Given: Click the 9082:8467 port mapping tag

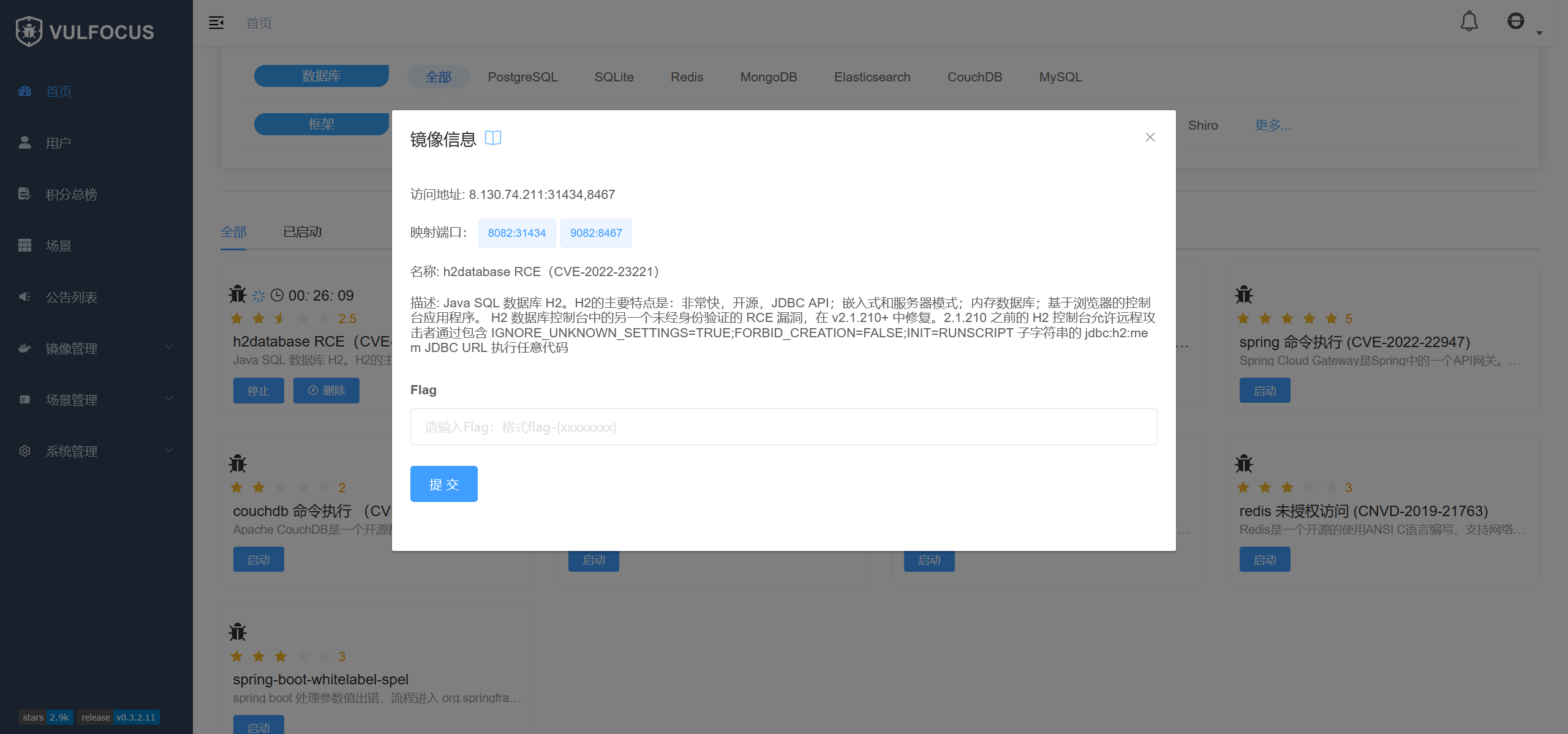Looking at the screenshot, I should coord(595,233).
